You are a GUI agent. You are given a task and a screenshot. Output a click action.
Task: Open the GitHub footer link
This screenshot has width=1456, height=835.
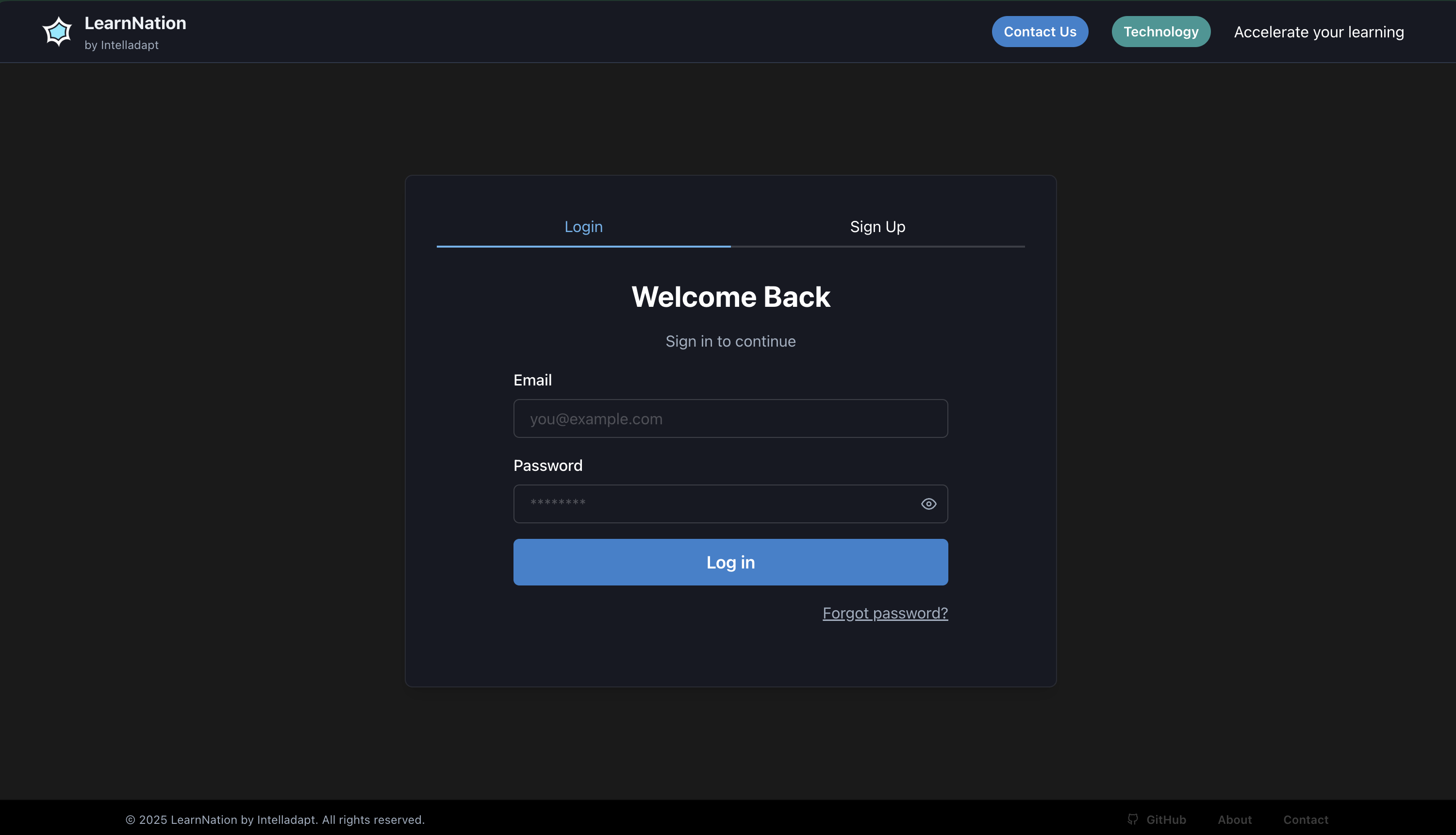[1165, 819]
